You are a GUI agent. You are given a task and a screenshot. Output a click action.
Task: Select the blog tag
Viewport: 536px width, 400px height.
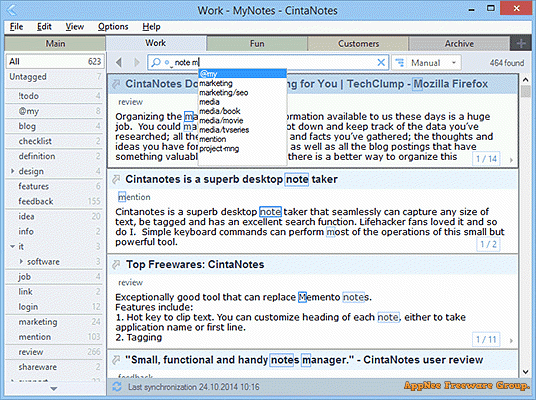click(55, 126)
